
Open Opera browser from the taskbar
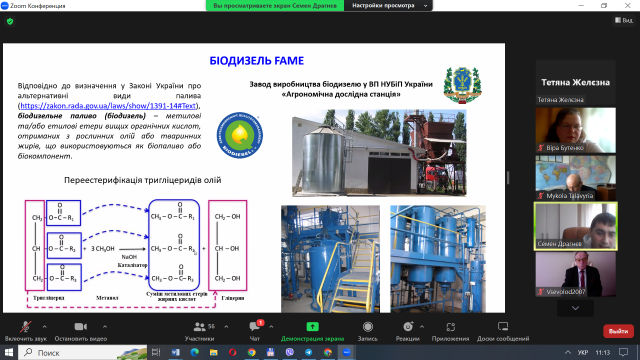(x=233, y=352)
